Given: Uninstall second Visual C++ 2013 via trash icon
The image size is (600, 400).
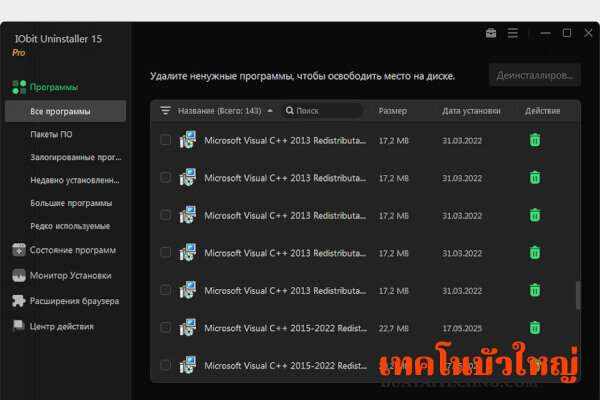Looking at the screenshot, I should [535, 178].
